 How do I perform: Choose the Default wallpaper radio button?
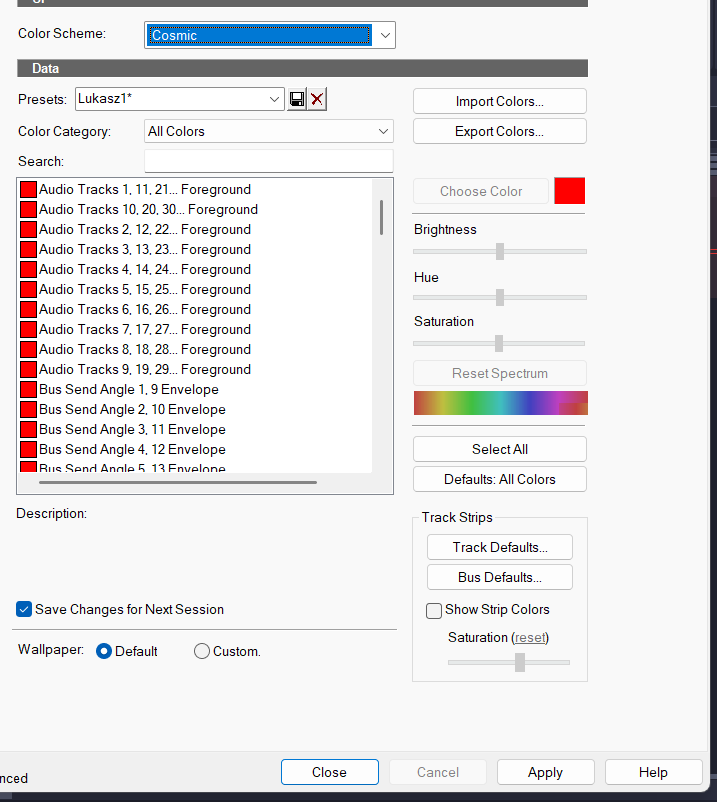(x=104, y=651)
